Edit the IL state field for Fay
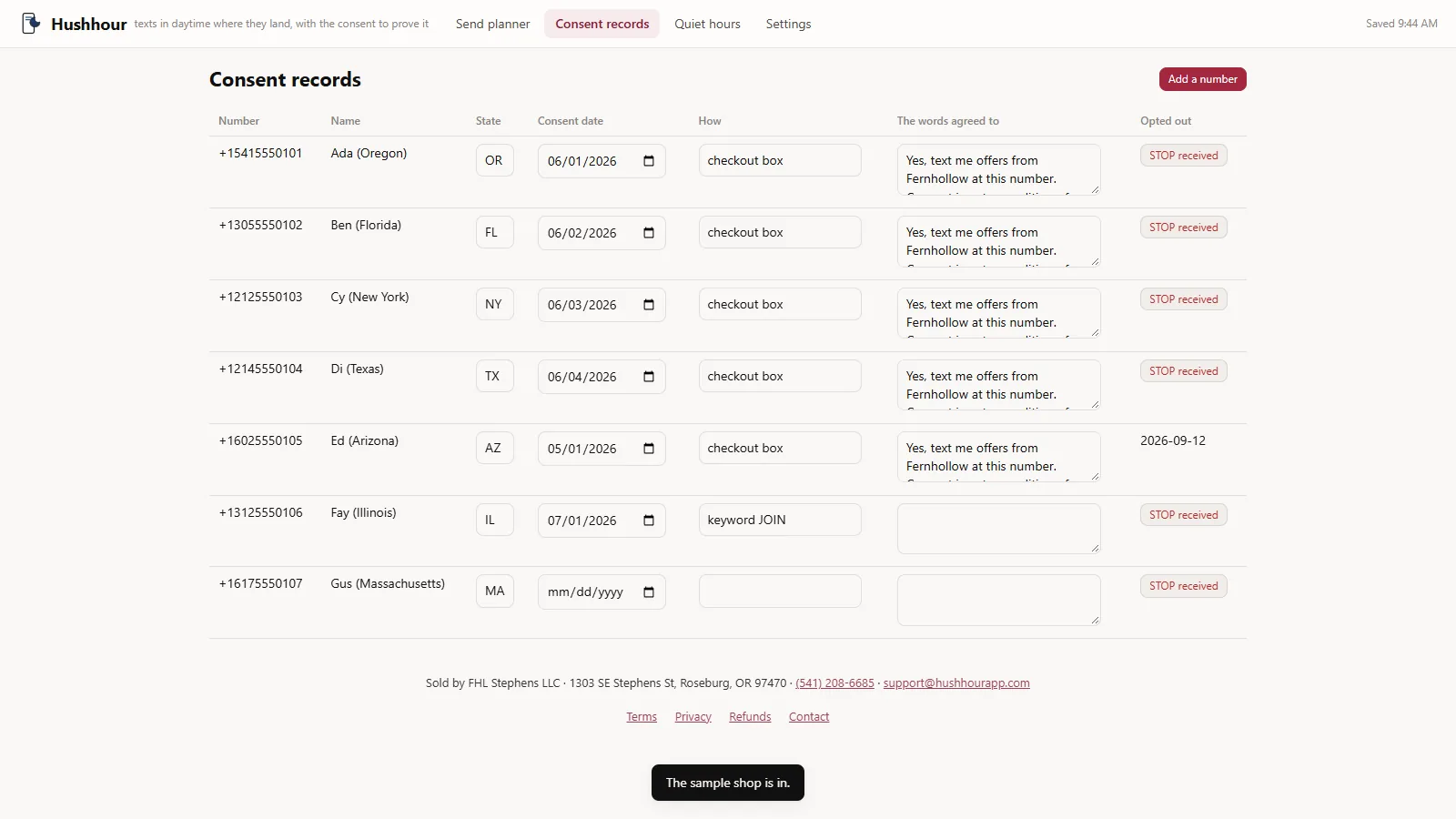Image resolution: width=1456 pixels, height=819 pixels. 495,520
